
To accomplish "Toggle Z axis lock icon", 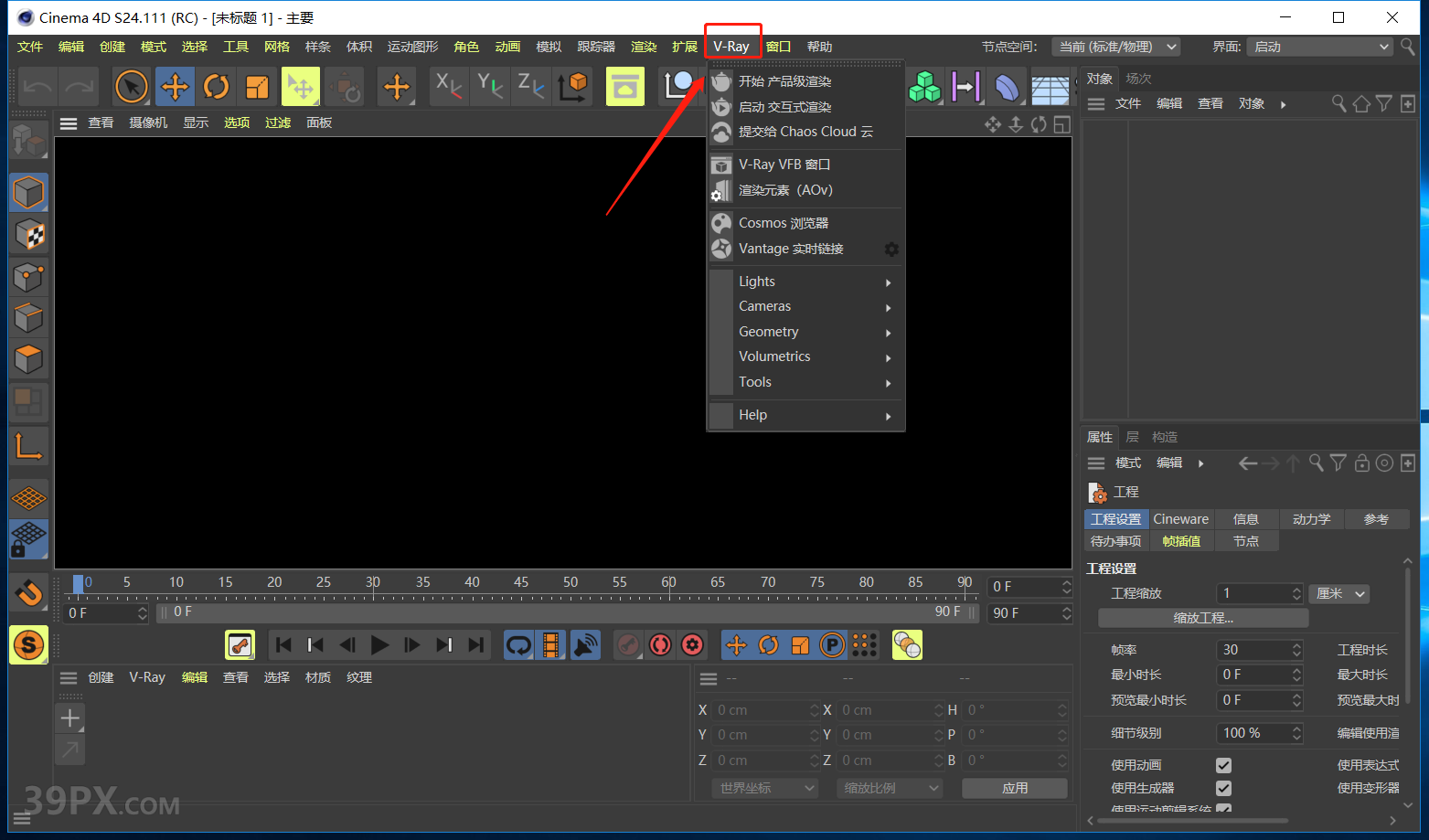I will 531,86.
